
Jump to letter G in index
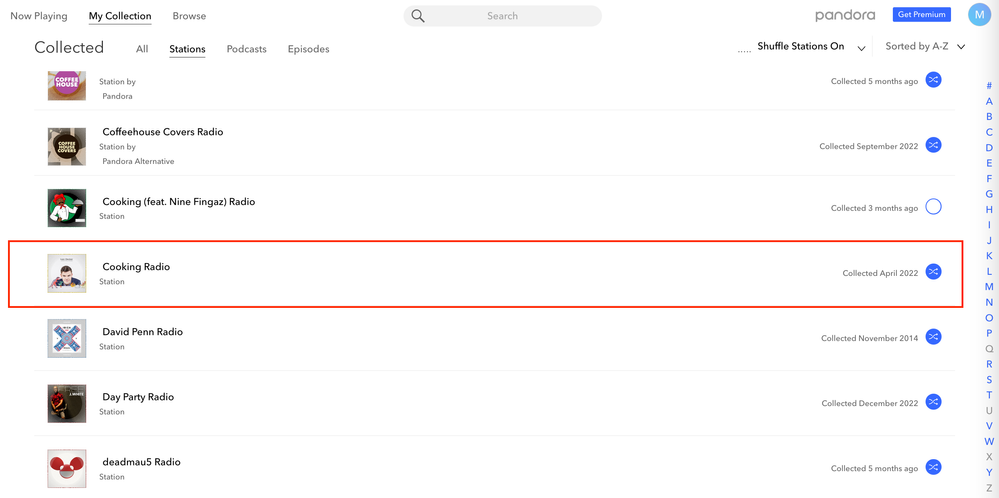(x=989, y=194)
